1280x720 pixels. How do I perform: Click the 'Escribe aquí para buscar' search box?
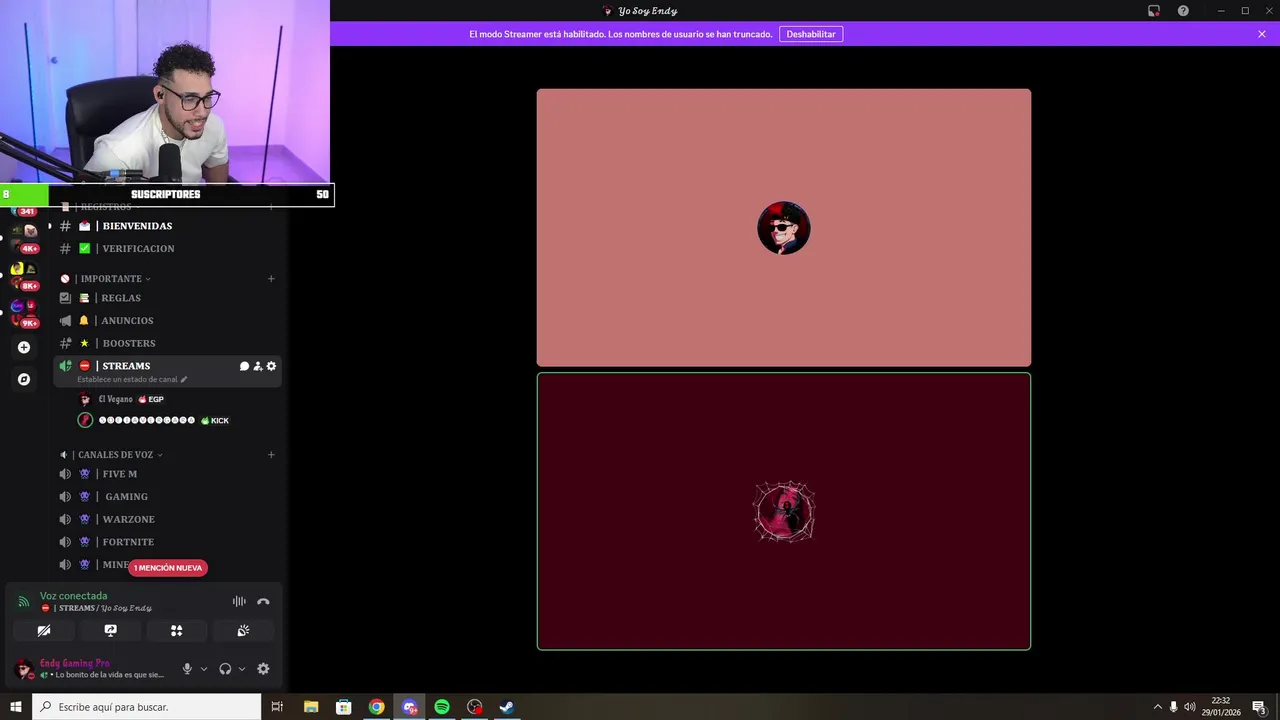click(x=147, y=707)
